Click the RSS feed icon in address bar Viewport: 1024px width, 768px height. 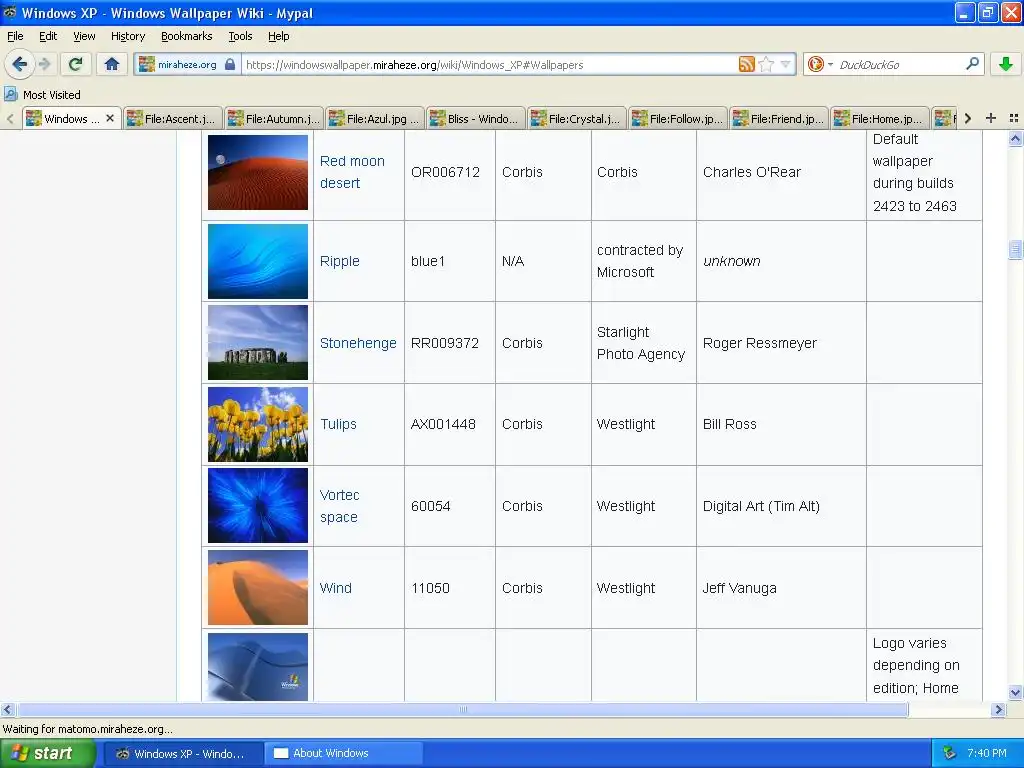click(x=746, y=64)
